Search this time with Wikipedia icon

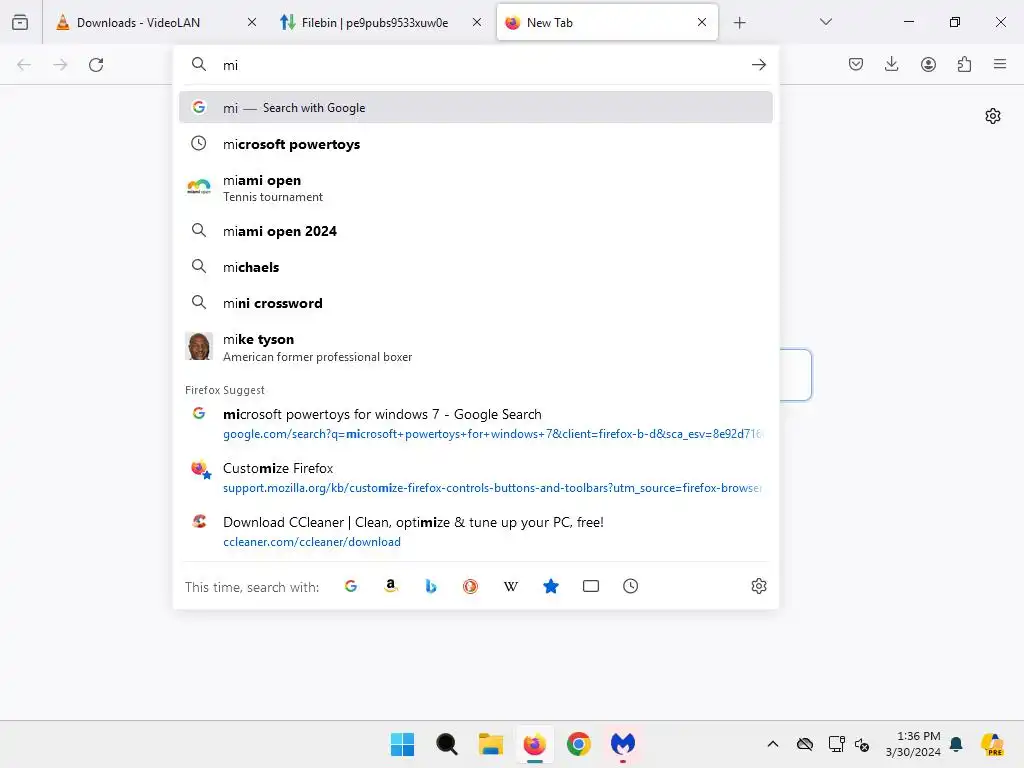(511, 586)
